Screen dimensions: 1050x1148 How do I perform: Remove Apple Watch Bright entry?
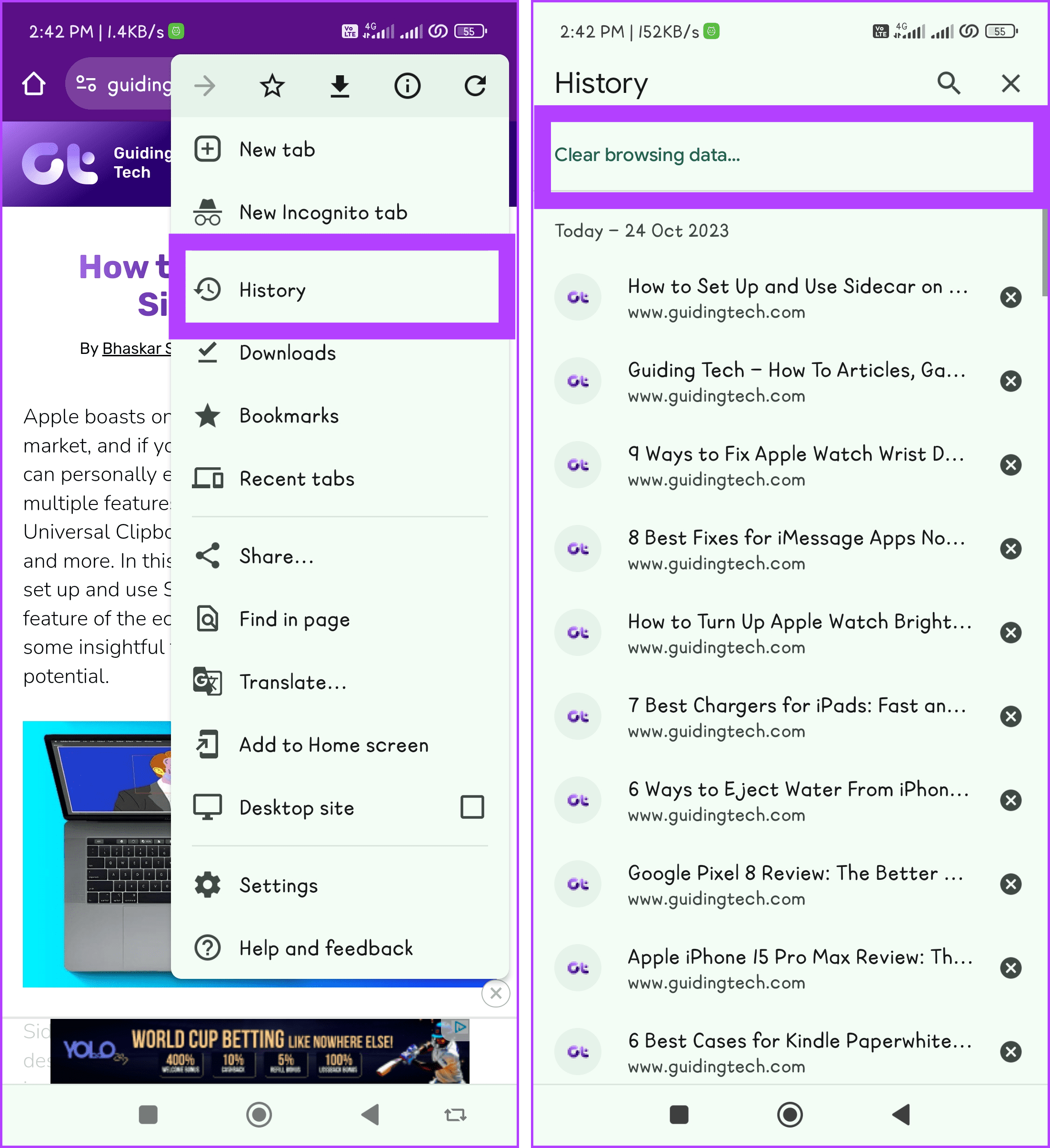pos(1011,632)
